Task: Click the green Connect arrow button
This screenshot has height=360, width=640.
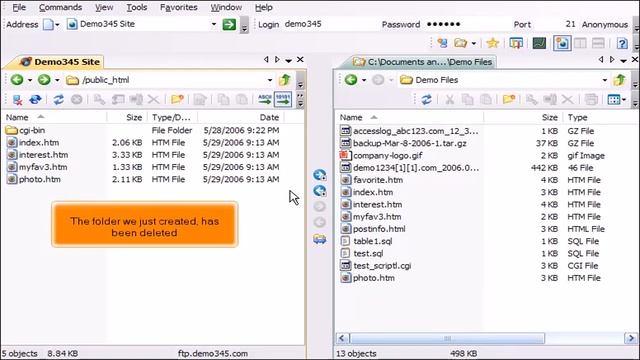Action: click(x=229, y=24)
